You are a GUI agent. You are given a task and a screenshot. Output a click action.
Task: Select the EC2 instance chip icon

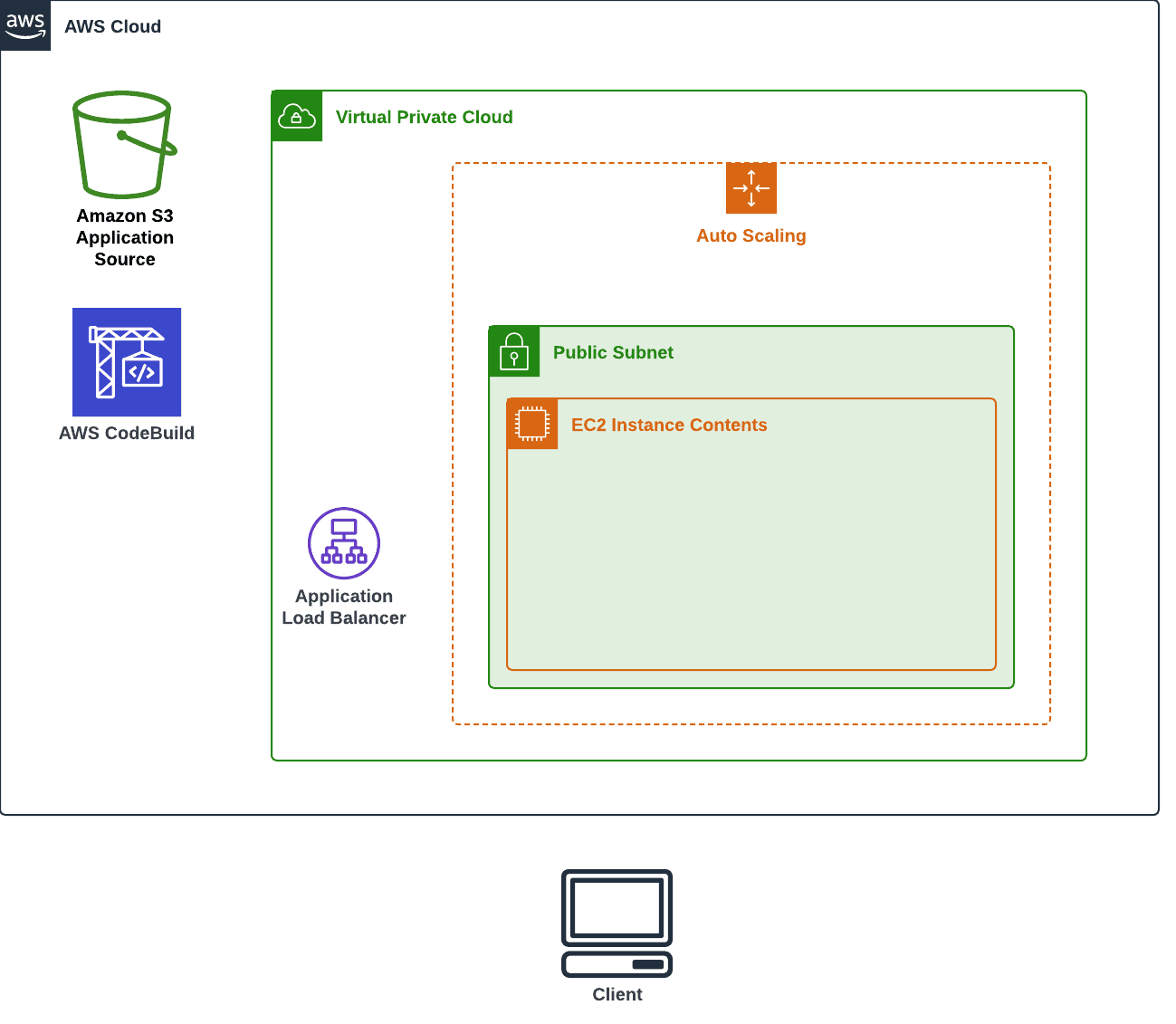click(x=532, y=424)
